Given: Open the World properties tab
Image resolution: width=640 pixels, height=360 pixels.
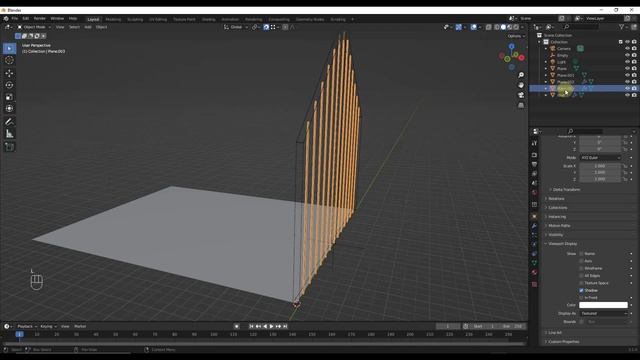Looking at the screenshot, I should point(534,192).
